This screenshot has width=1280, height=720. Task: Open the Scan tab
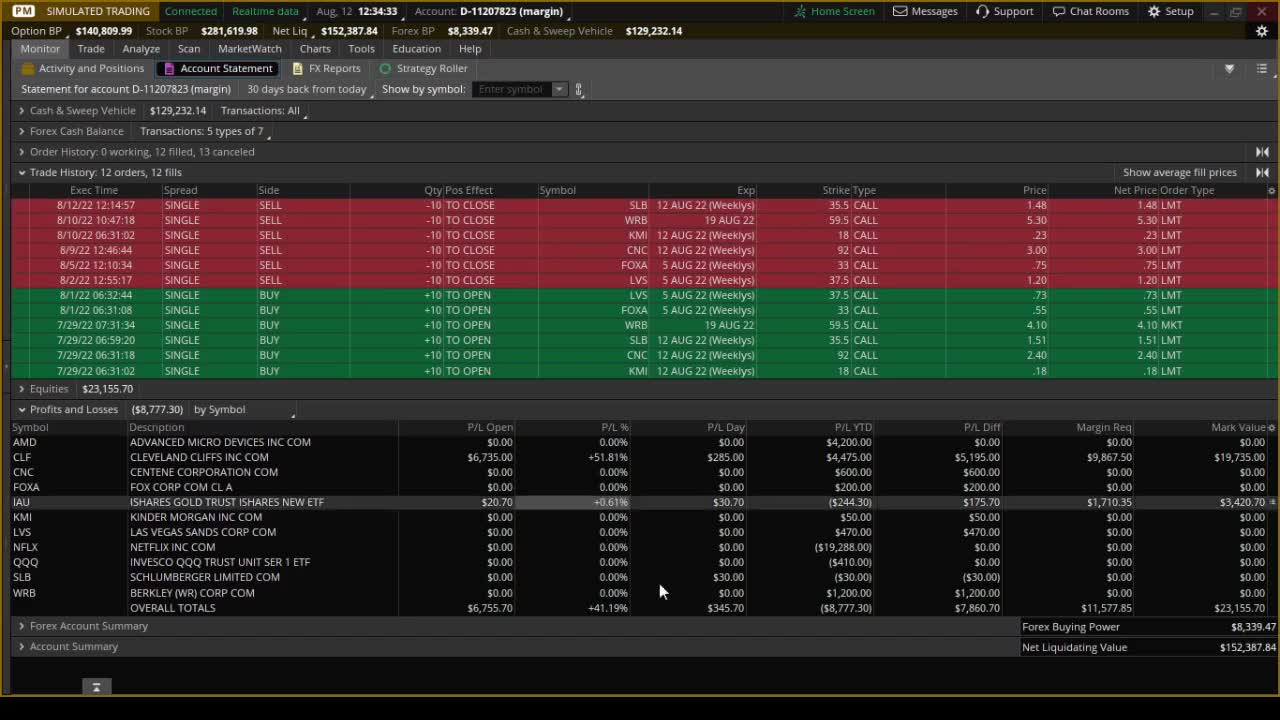[189, 48]
